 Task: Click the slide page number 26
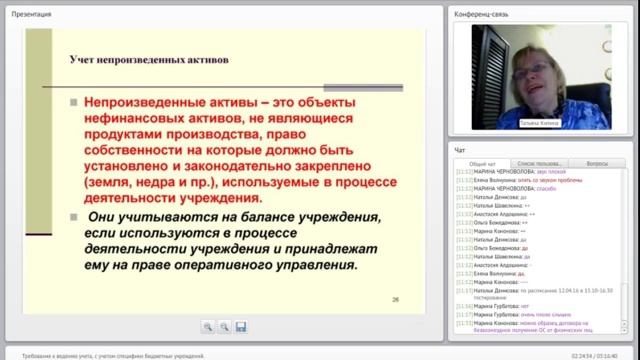(396, 300)
